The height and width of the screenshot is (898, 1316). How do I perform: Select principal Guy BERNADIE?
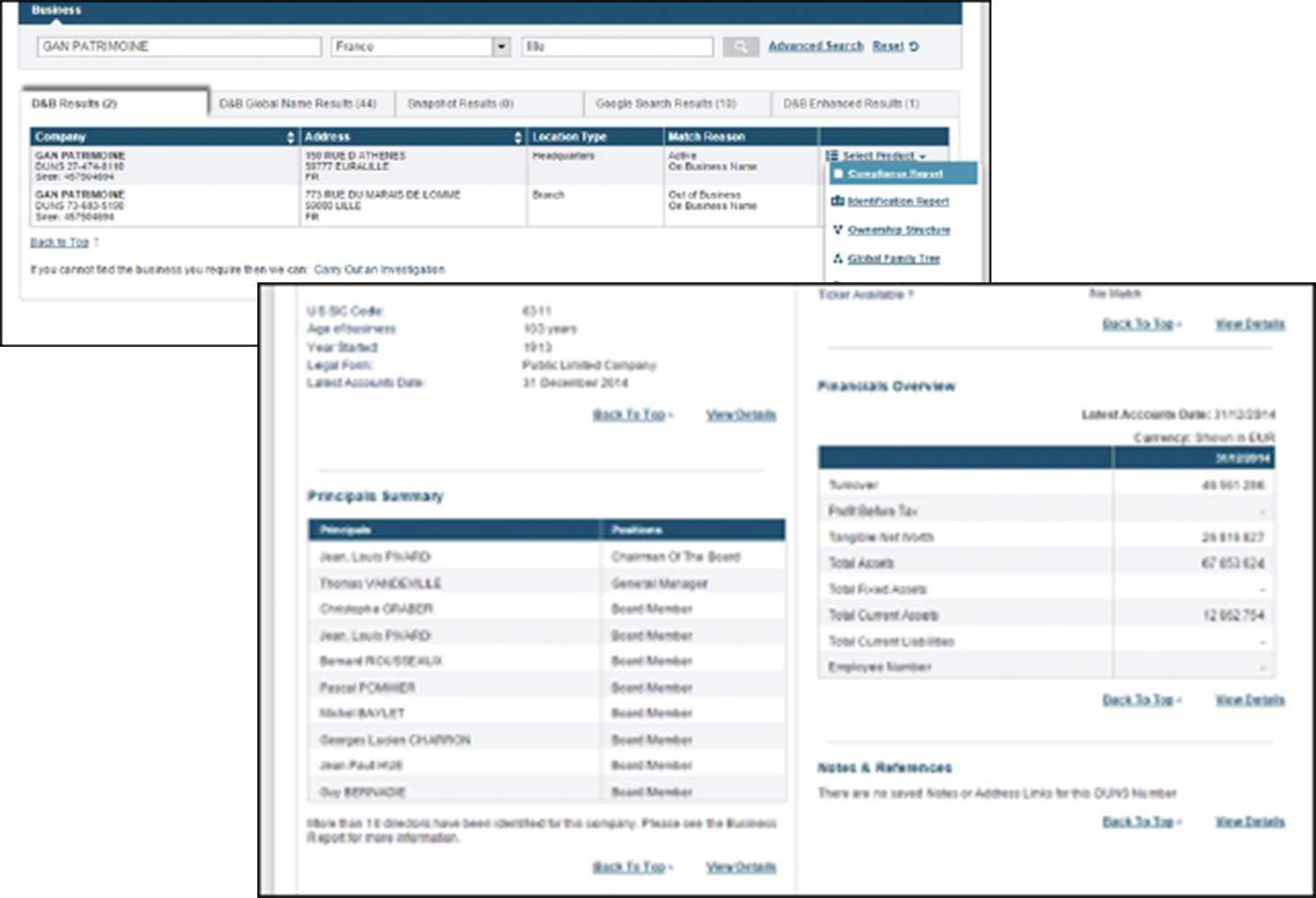click(363, 793)
